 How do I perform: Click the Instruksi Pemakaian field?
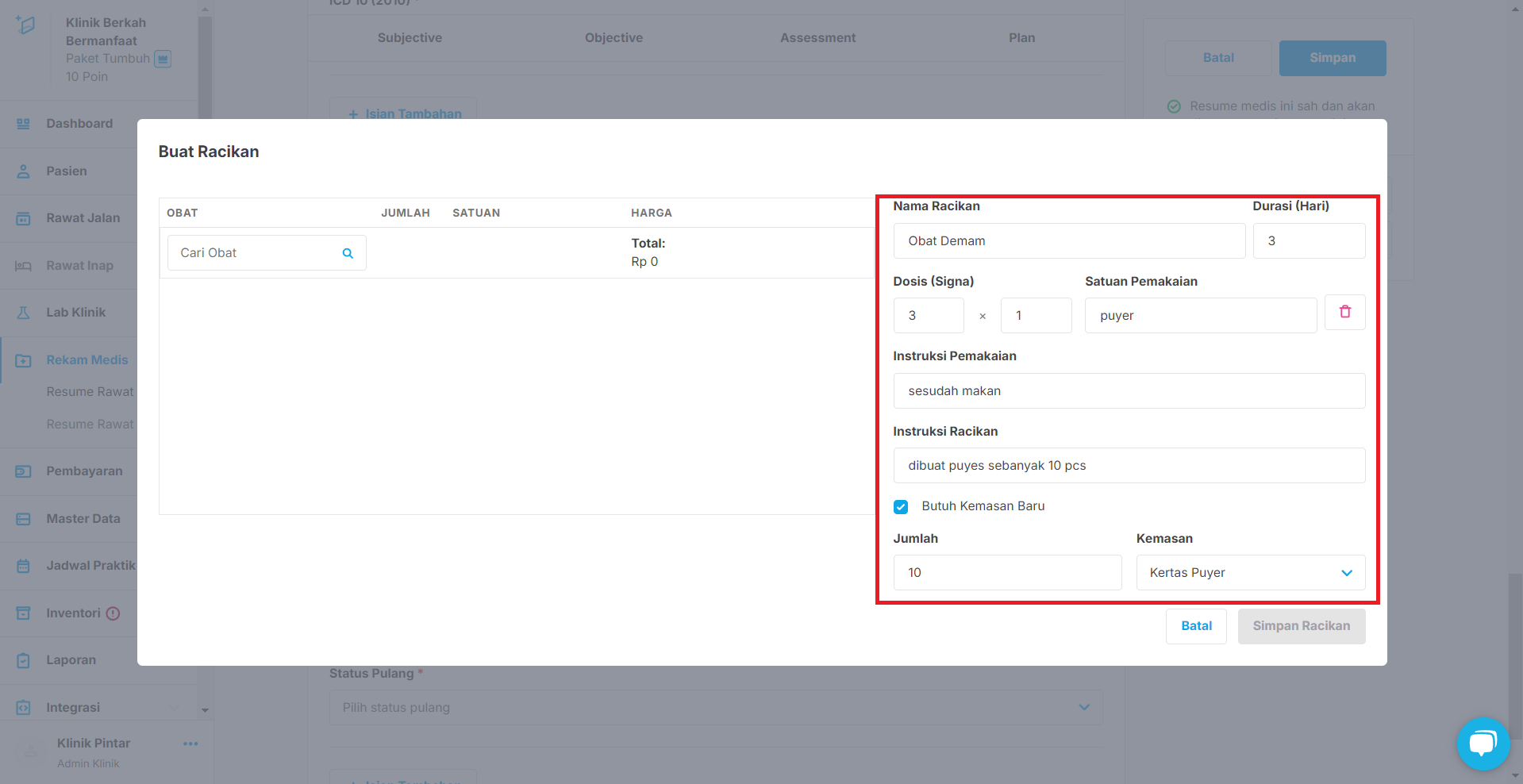coord(1129,390)
